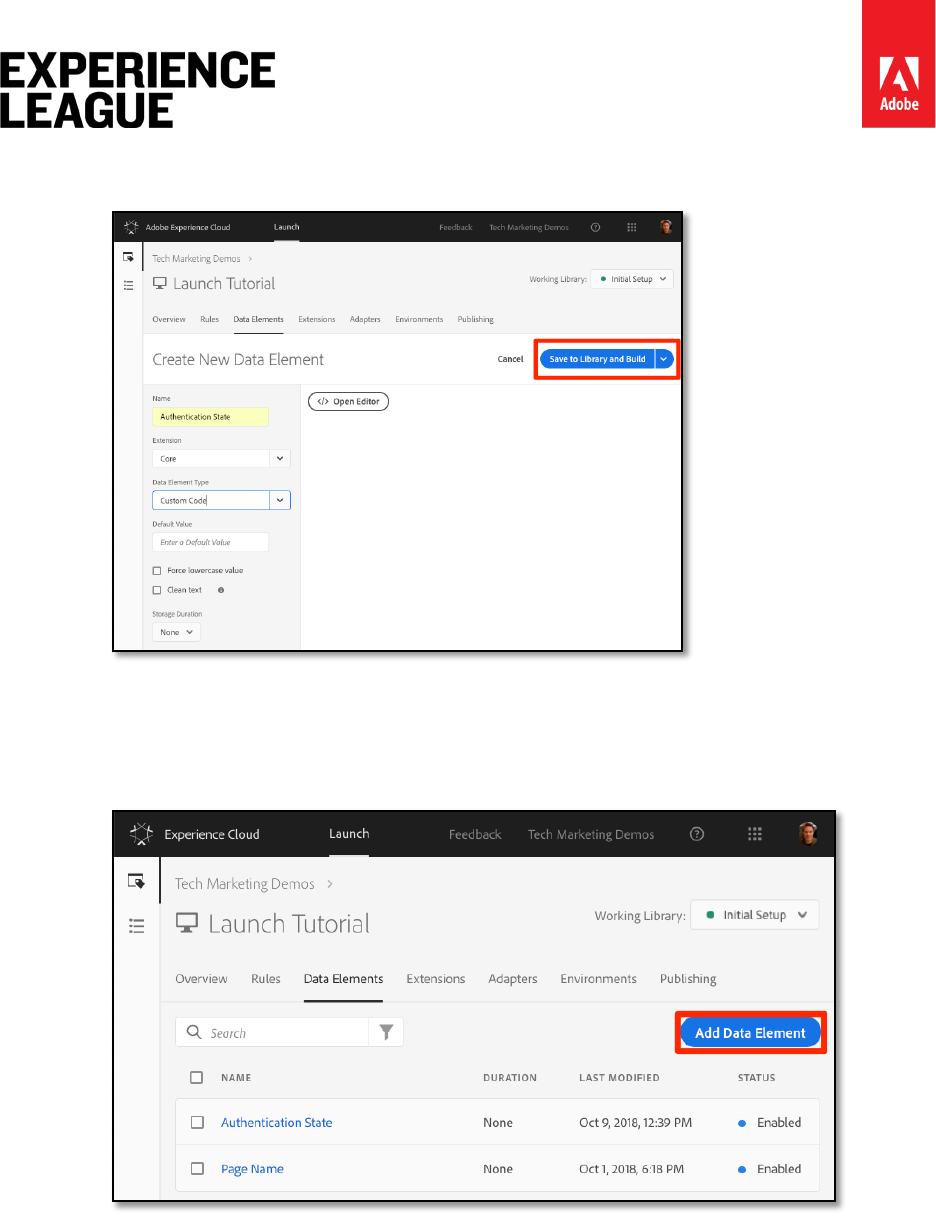Check the Authentication State row checkbox
This screenshot has width=936, height=1216.
(197, 1123)
